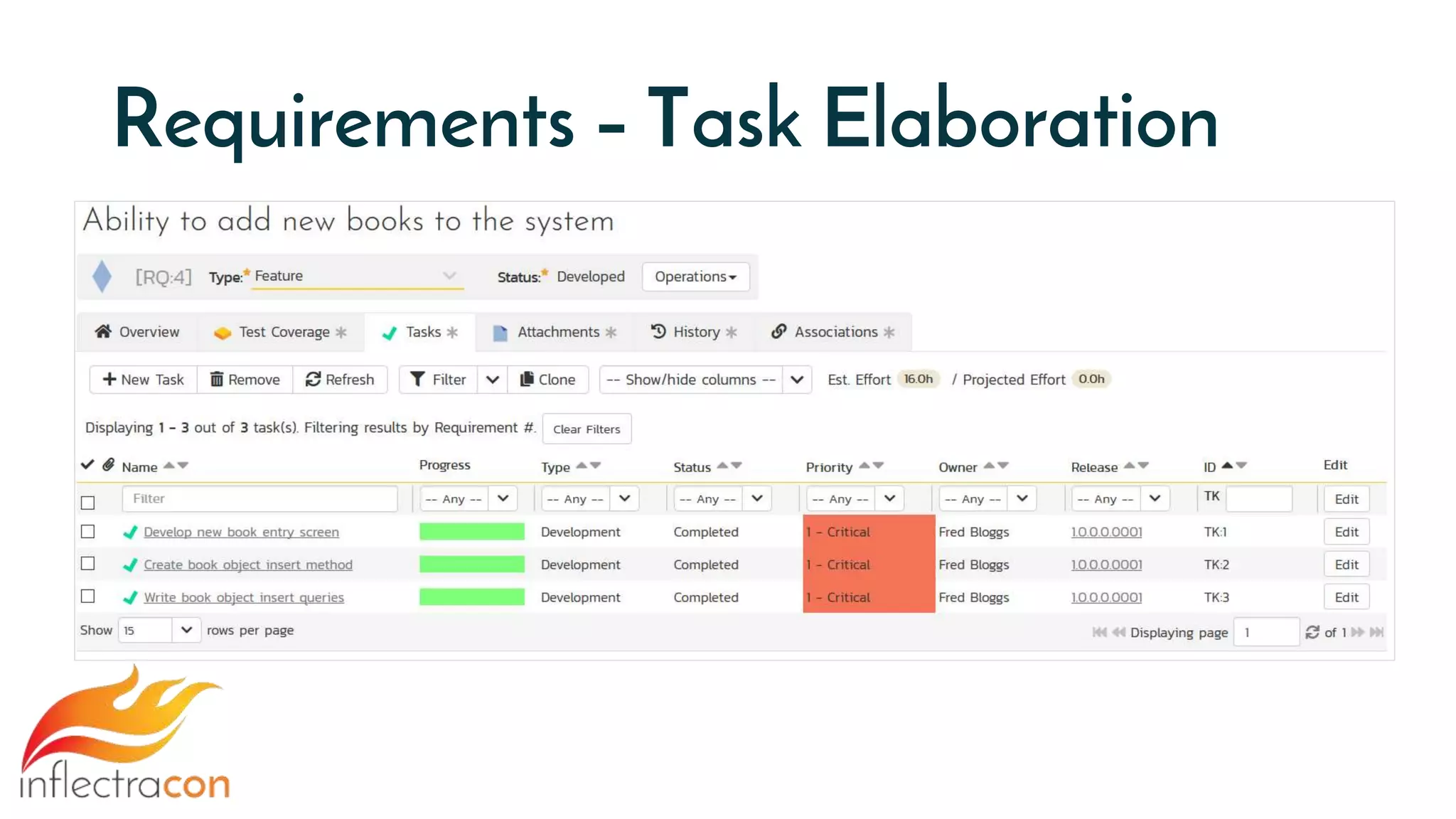Click Critical priority cell for TK:3
This screenshot has height=819, width=1456.
[869, 597]
